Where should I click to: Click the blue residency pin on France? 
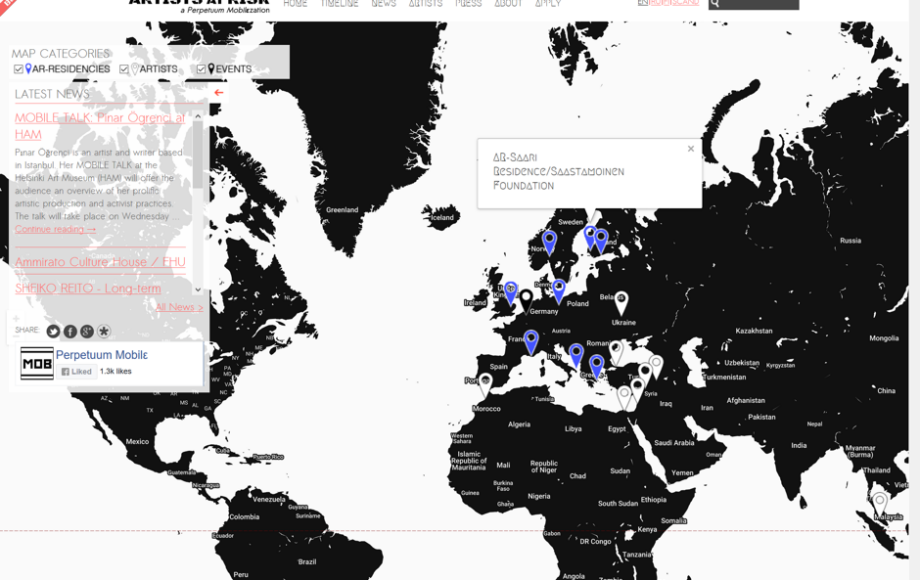coord(531,341)
